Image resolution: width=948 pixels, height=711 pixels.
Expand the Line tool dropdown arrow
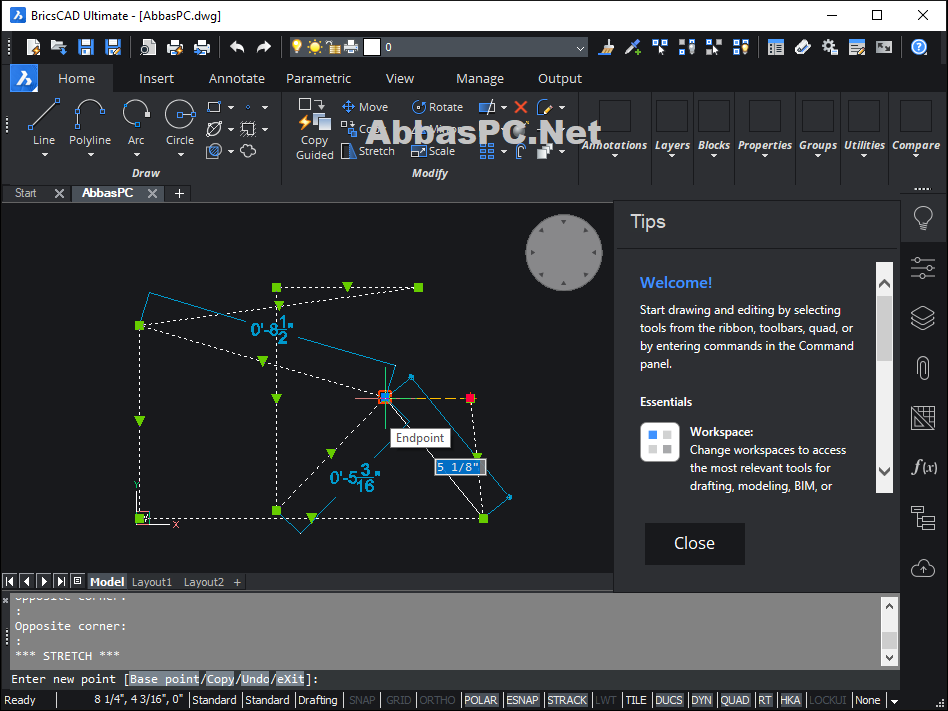tap(44, 155)
